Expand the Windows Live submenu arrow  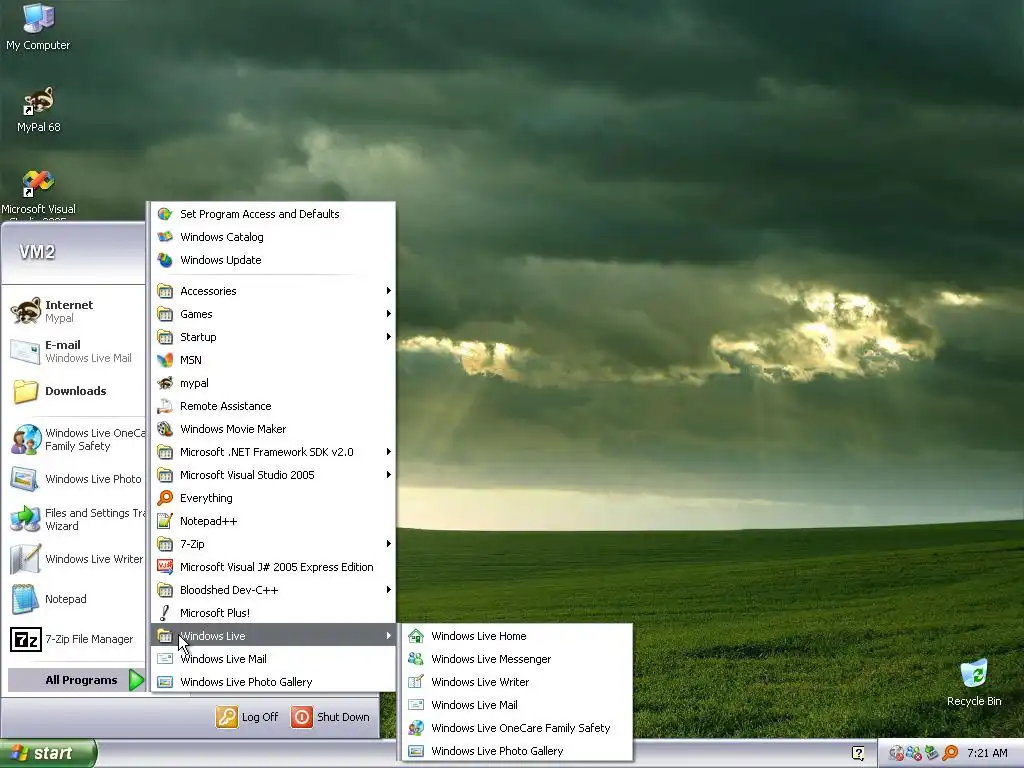(389, 635)
